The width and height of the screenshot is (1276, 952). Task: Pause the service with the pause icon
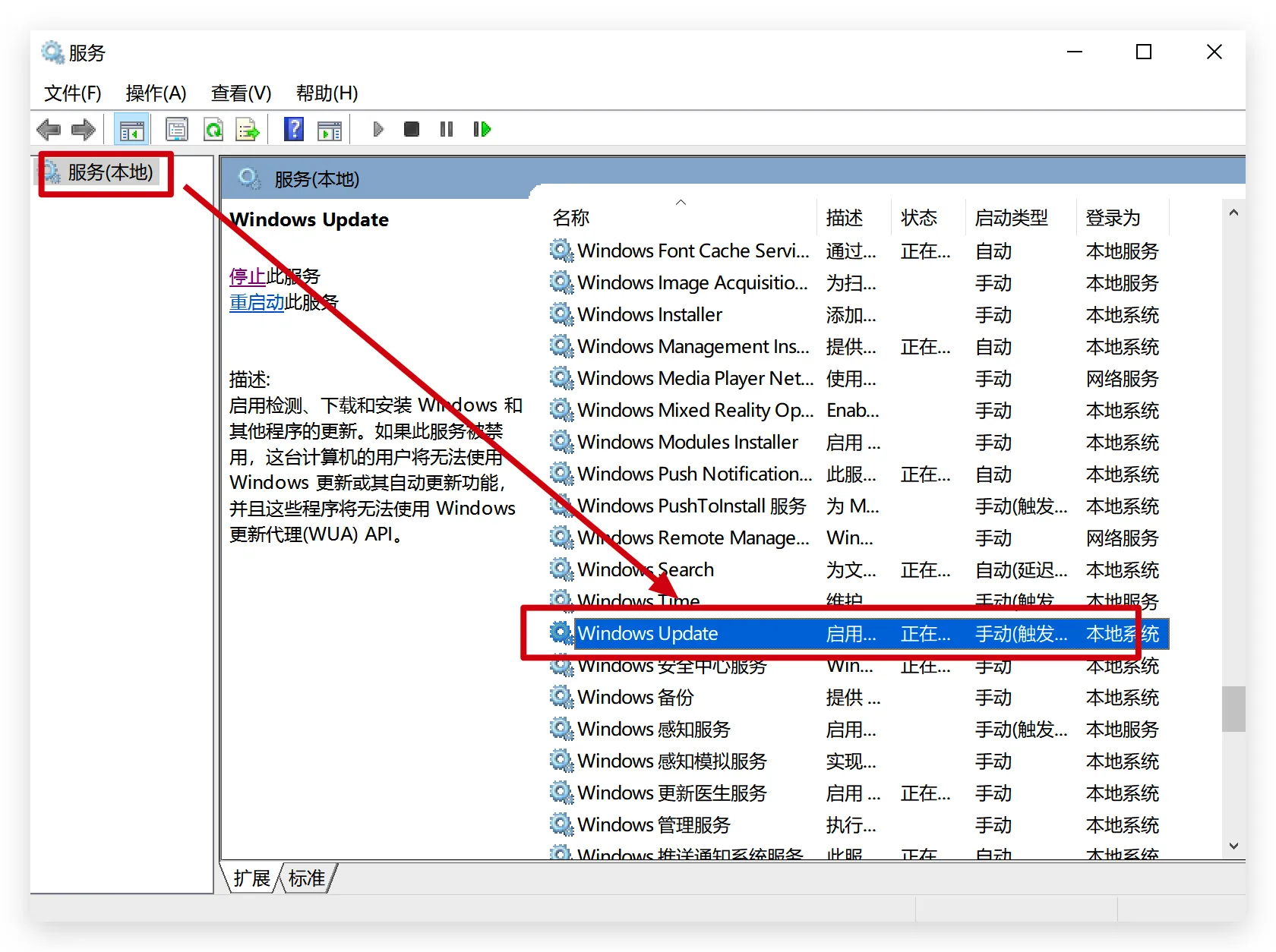pos(447,129)
